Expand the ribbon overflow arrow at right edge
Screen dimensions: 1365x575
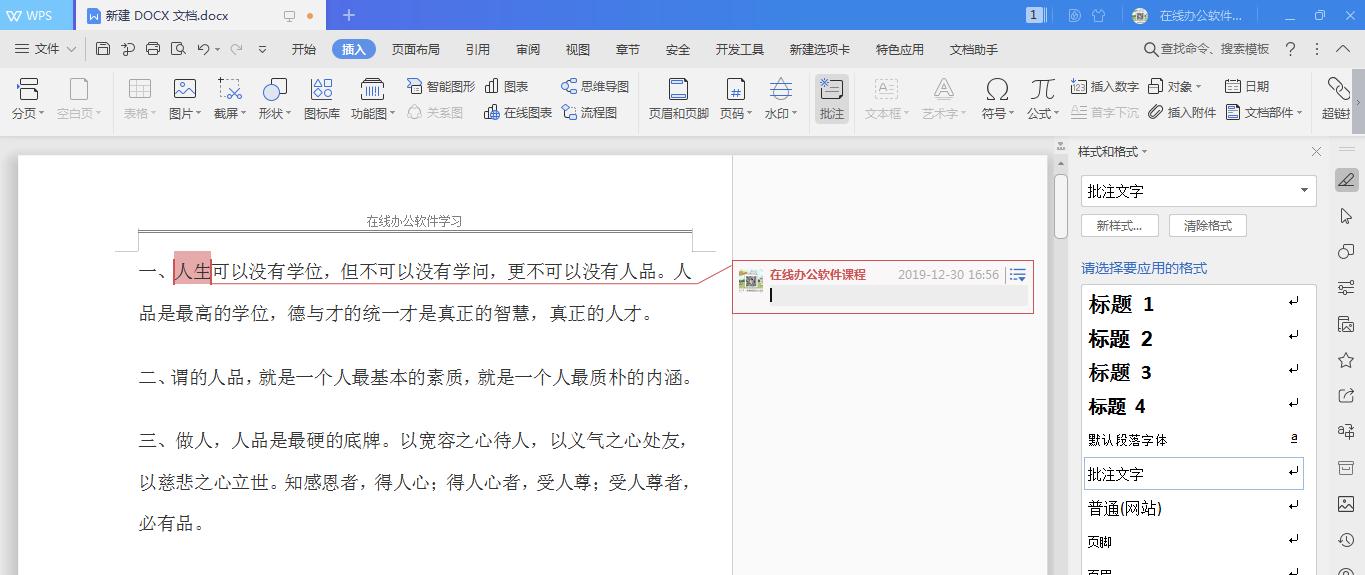click(1358, 103)
